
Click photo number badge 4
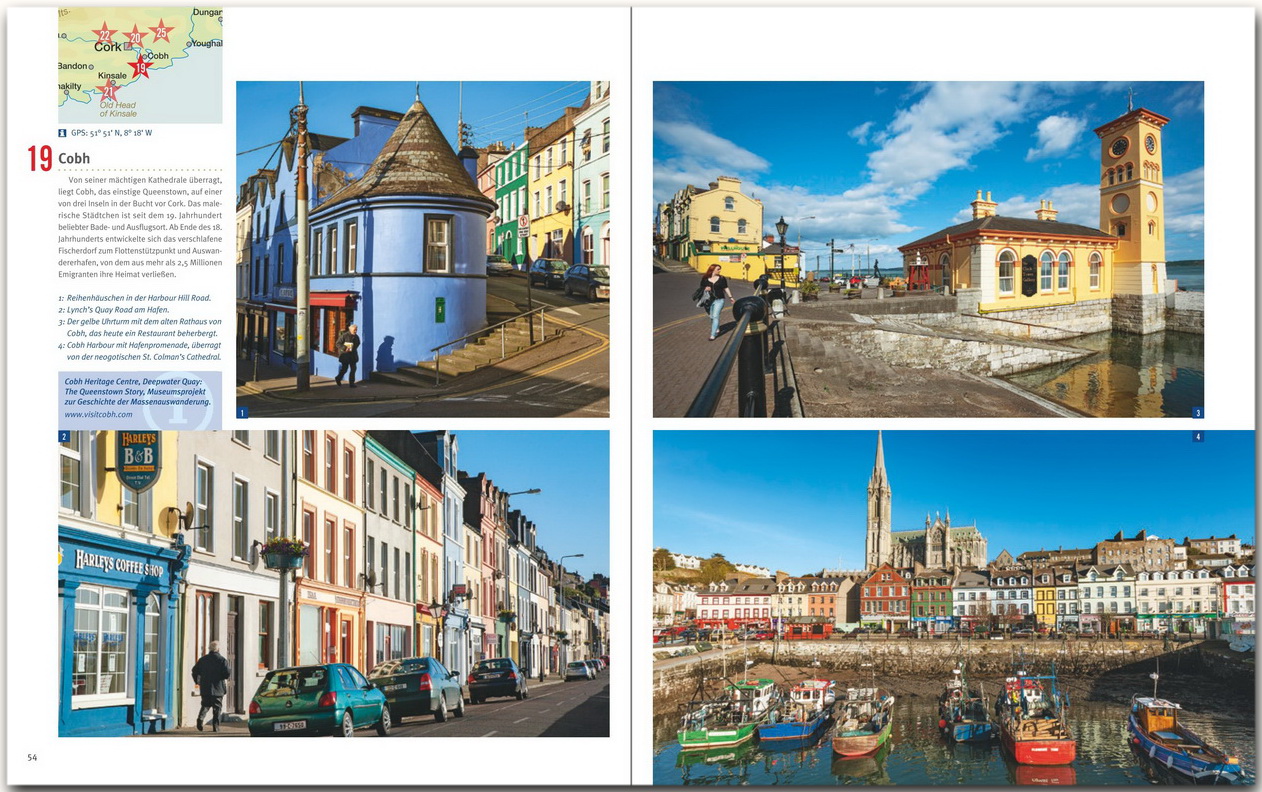1198,437
